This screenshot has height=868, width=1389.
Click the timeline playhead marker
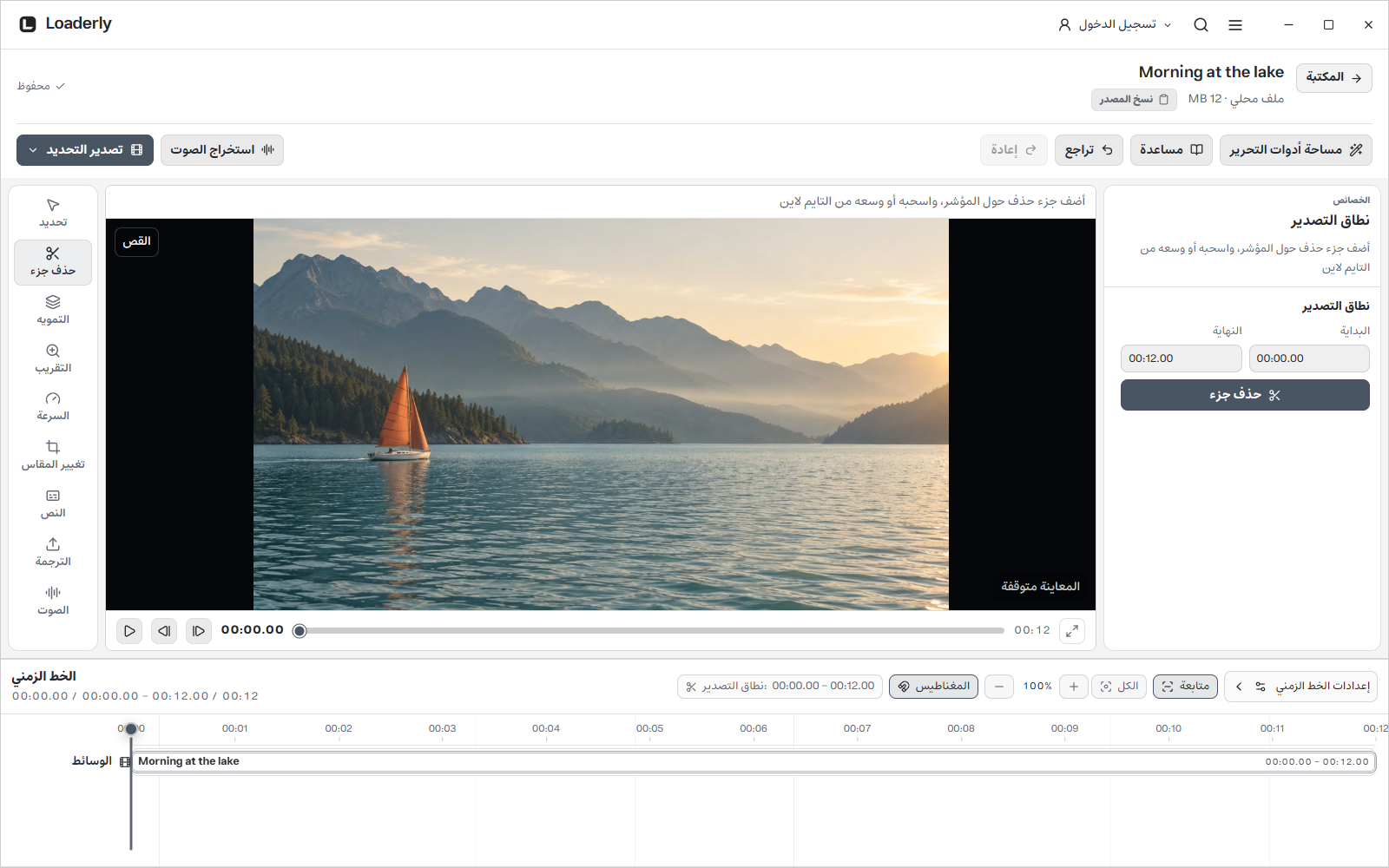[x=131, y=729]
